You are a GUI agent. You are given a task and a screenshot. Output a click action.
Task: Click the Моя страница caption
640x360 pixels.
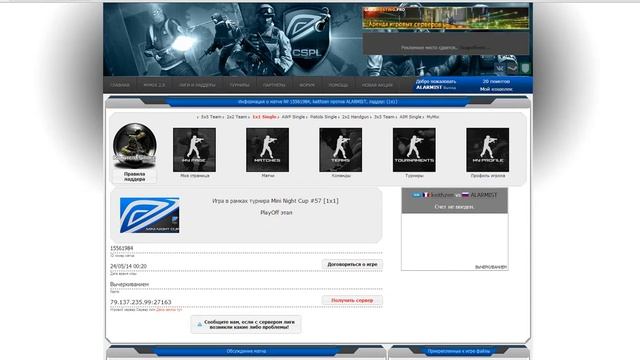tap(195, 176)
